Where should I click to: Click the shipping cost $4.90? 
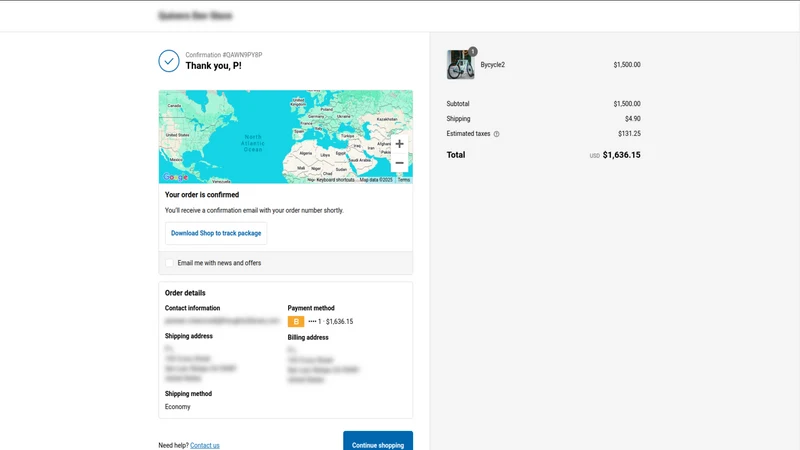point(633,119)
